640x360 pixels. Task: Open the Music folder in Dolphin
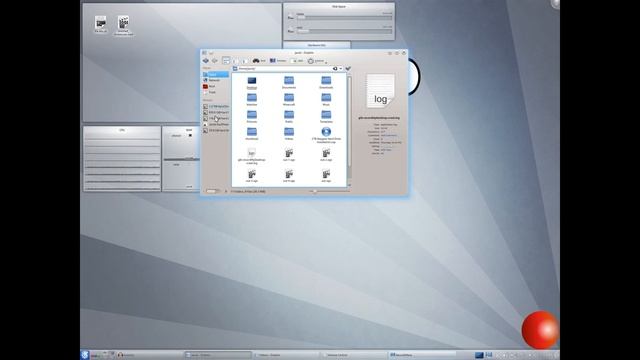326,100
